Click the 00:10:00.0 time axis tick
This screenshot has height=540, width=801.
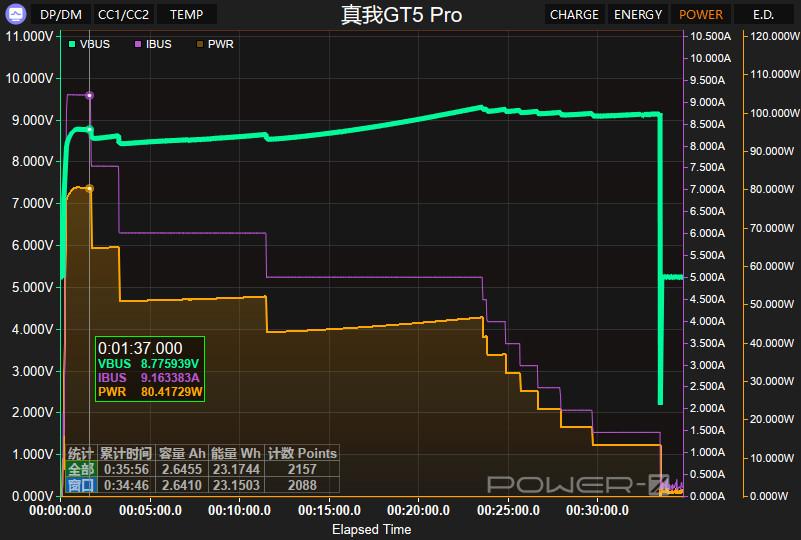tap(240, 510)
